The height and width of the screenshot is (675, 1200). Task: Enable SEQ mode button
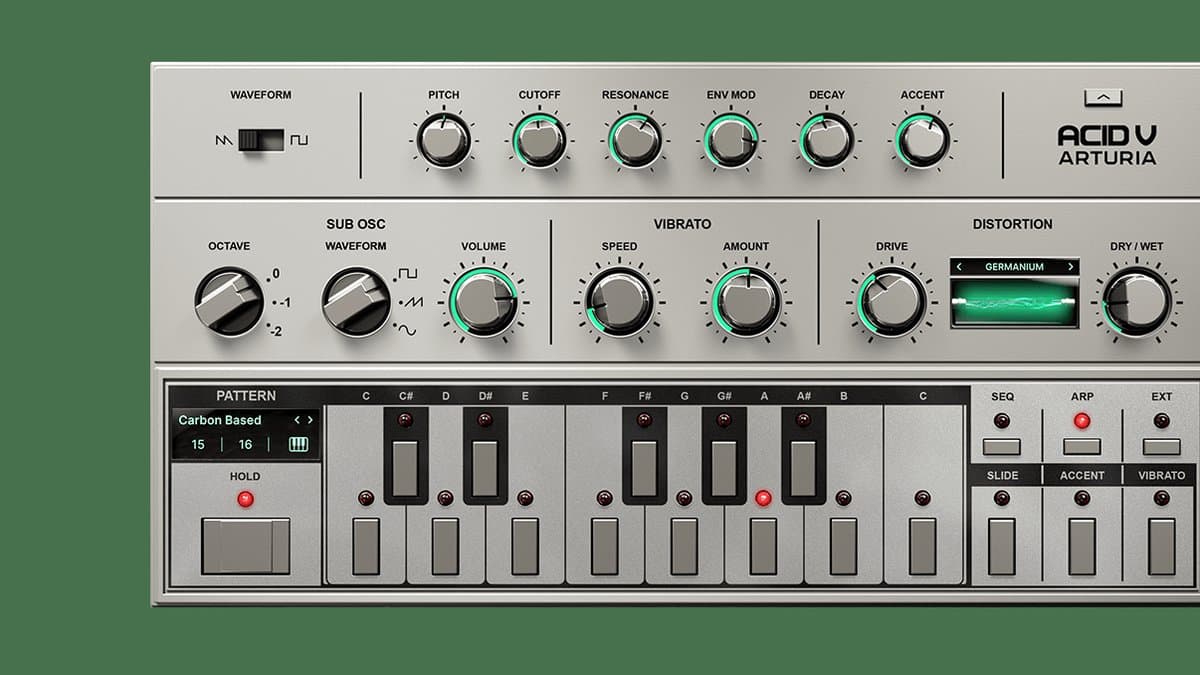[1002, 446]
